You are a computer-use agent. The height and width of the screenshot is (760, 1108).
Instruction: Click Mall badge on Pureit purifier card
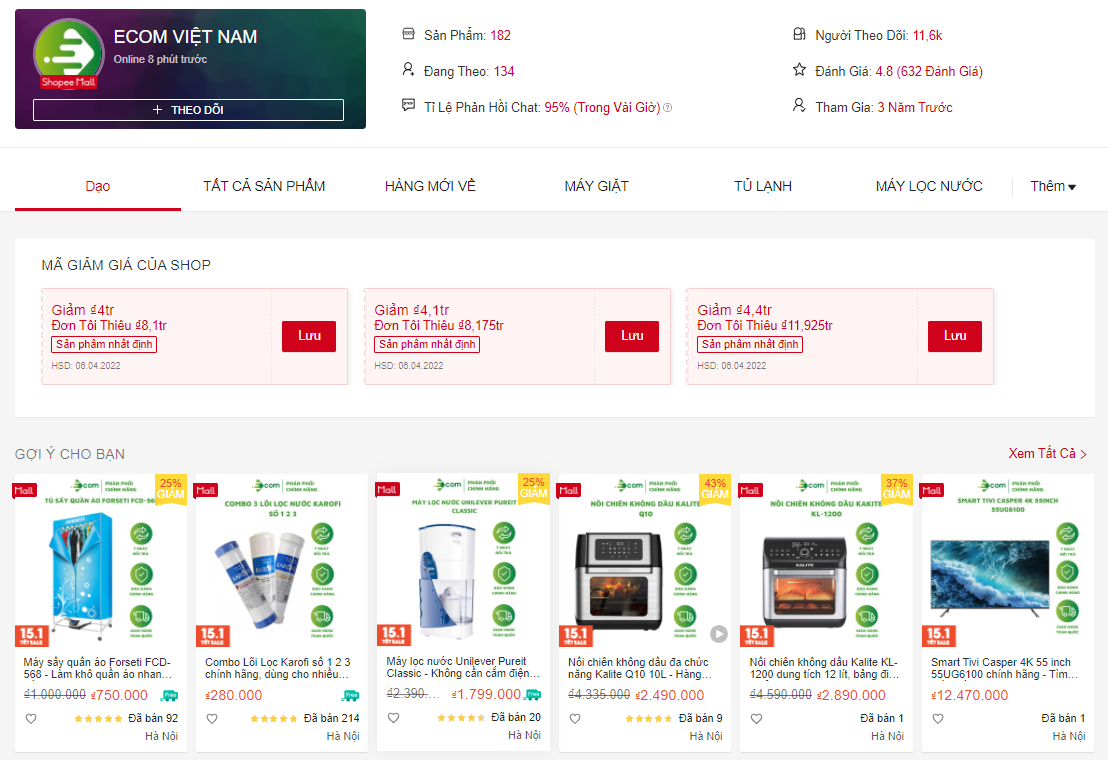(x=387, y=489)
